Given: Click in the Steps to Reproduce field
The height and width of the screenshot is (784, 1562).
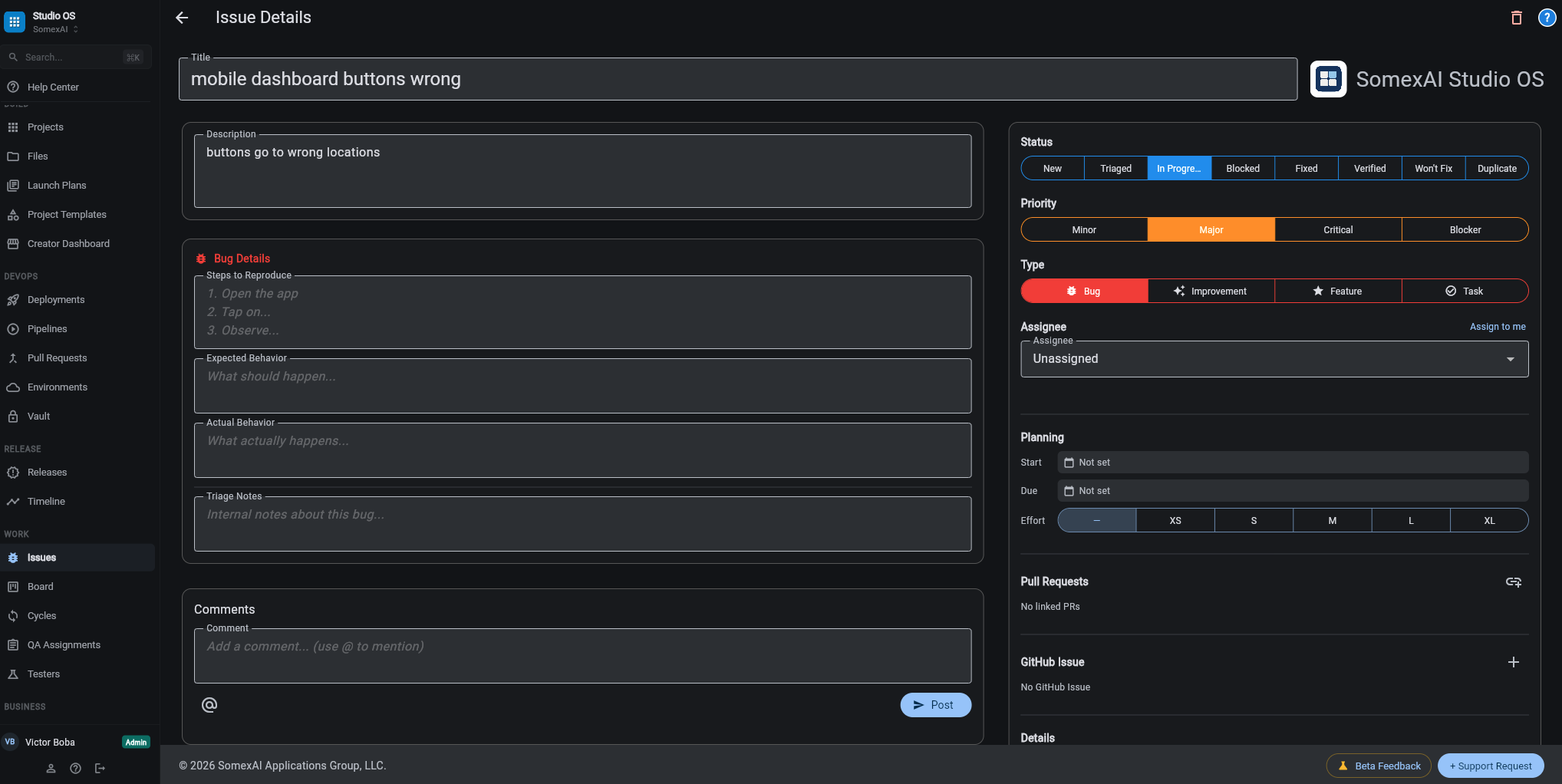Looking at the screenshot, I should [x=582, y=311].
